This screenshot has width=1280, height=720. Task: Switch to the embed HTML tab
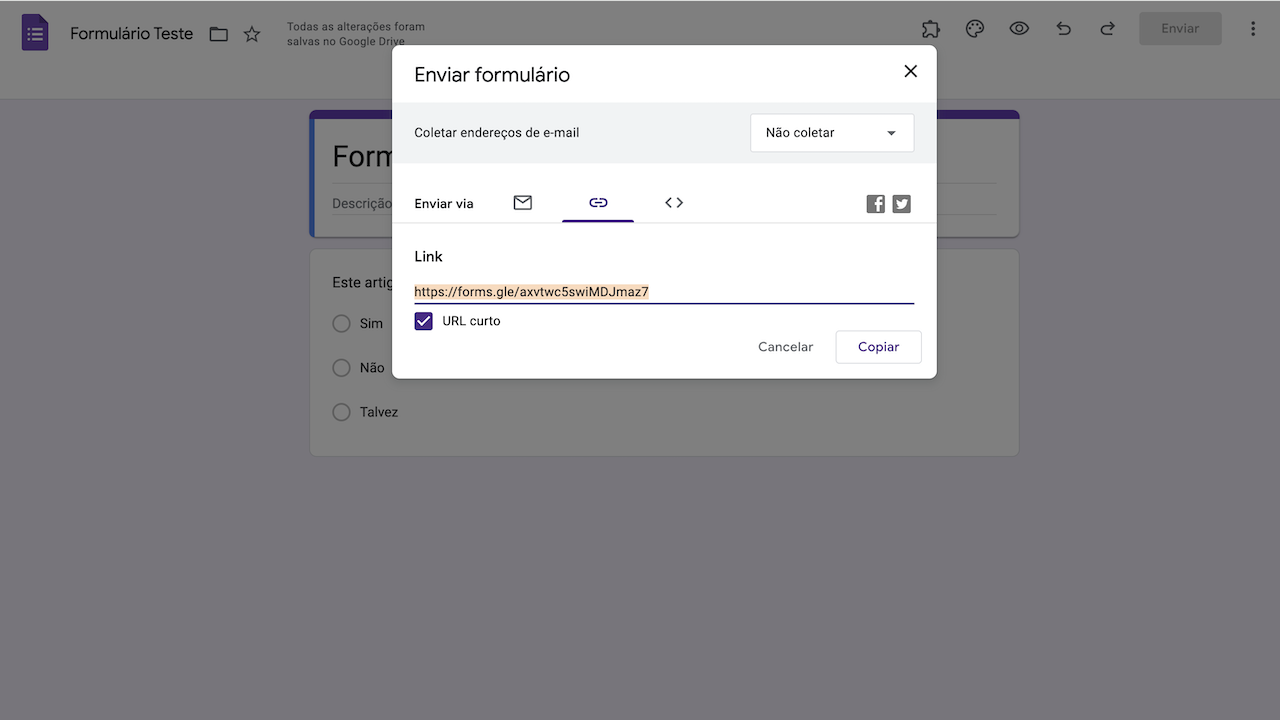click(674, 203)
